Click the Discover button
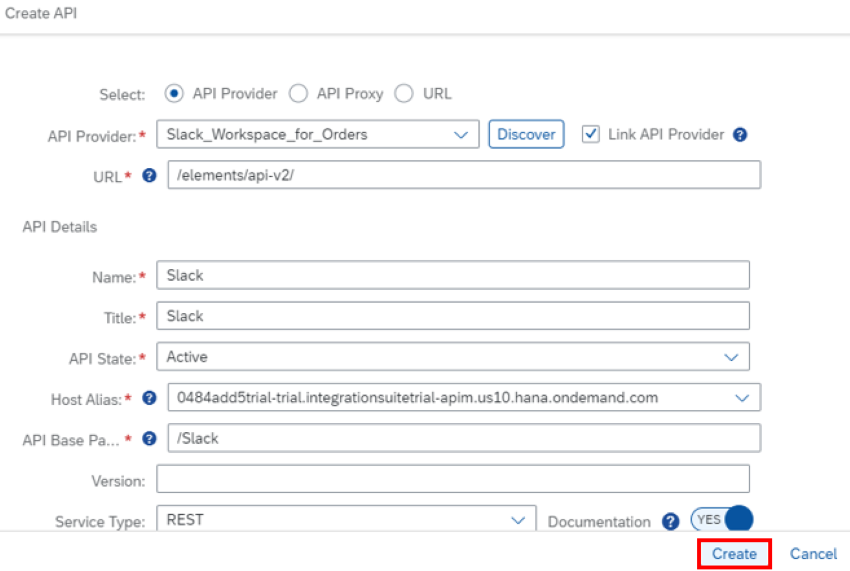 526,134
